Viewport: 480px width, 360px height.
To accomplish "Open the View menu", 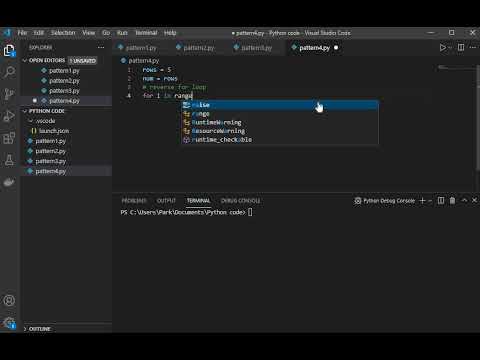I will coord(89,33).
